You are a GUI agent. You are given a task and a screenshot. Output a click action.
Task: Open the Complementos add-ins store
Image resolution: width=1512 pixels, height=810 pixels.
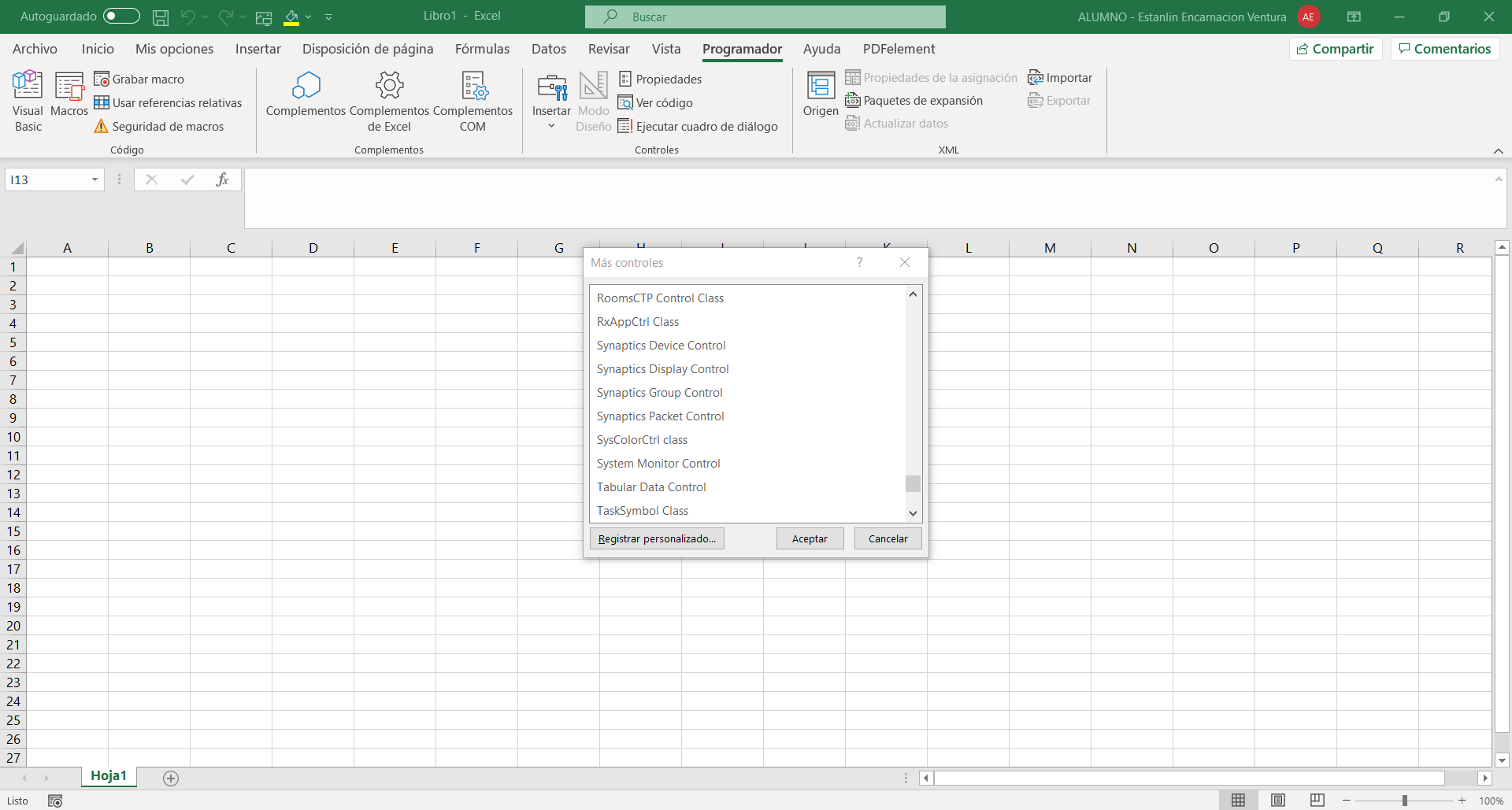coord(306,94)
